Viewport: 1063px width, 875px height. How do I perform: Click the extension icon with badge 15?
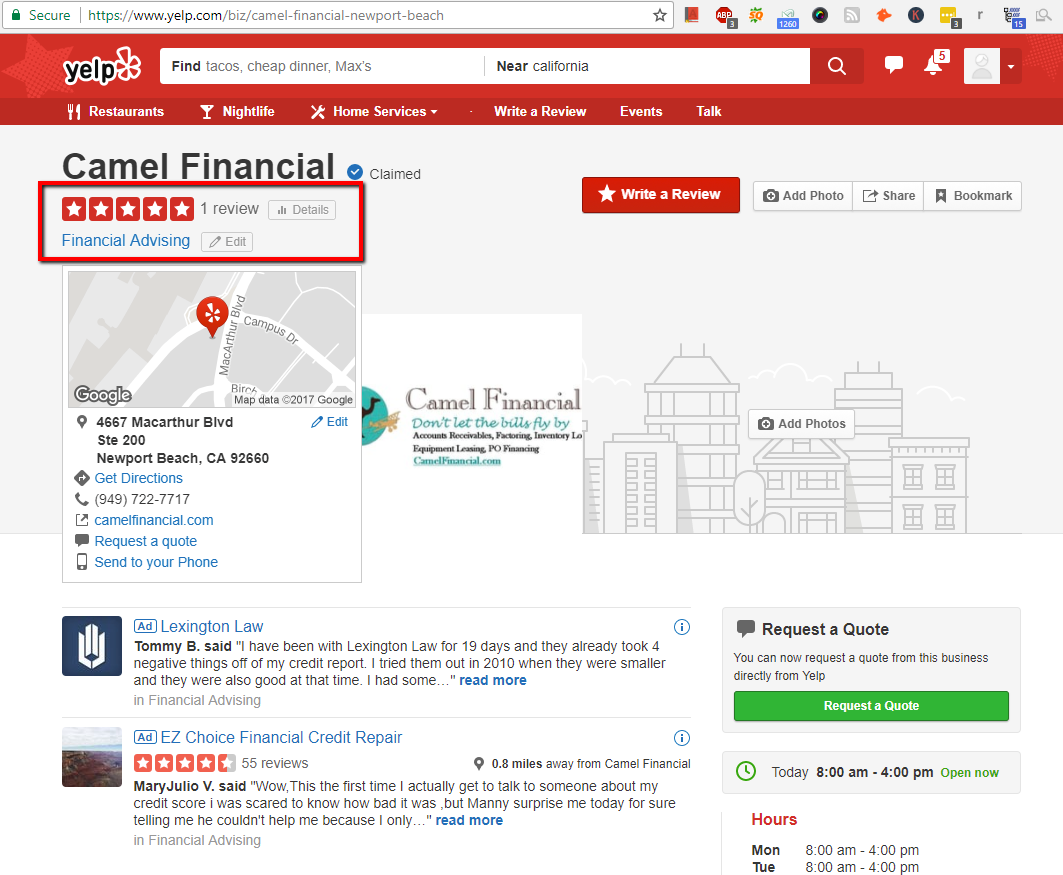tap(1014, 17)
